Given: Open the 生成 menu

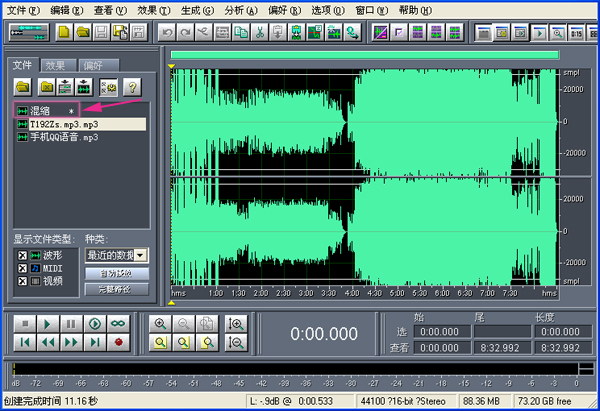Looking at the screenshot, I should (x=197, y=10).
